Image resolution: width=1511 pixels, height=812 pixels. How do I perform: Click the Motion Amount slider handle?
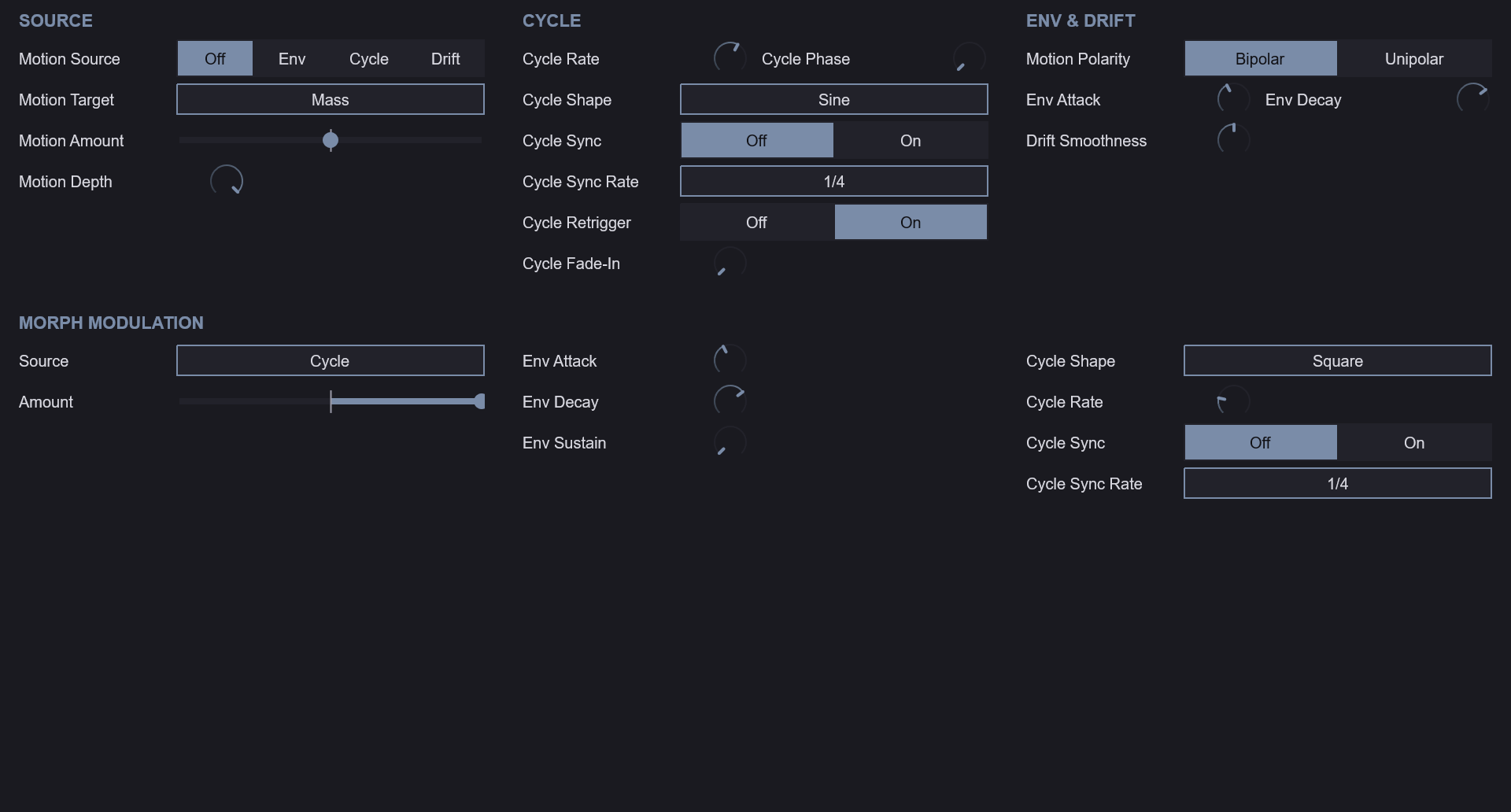[331, 140]
